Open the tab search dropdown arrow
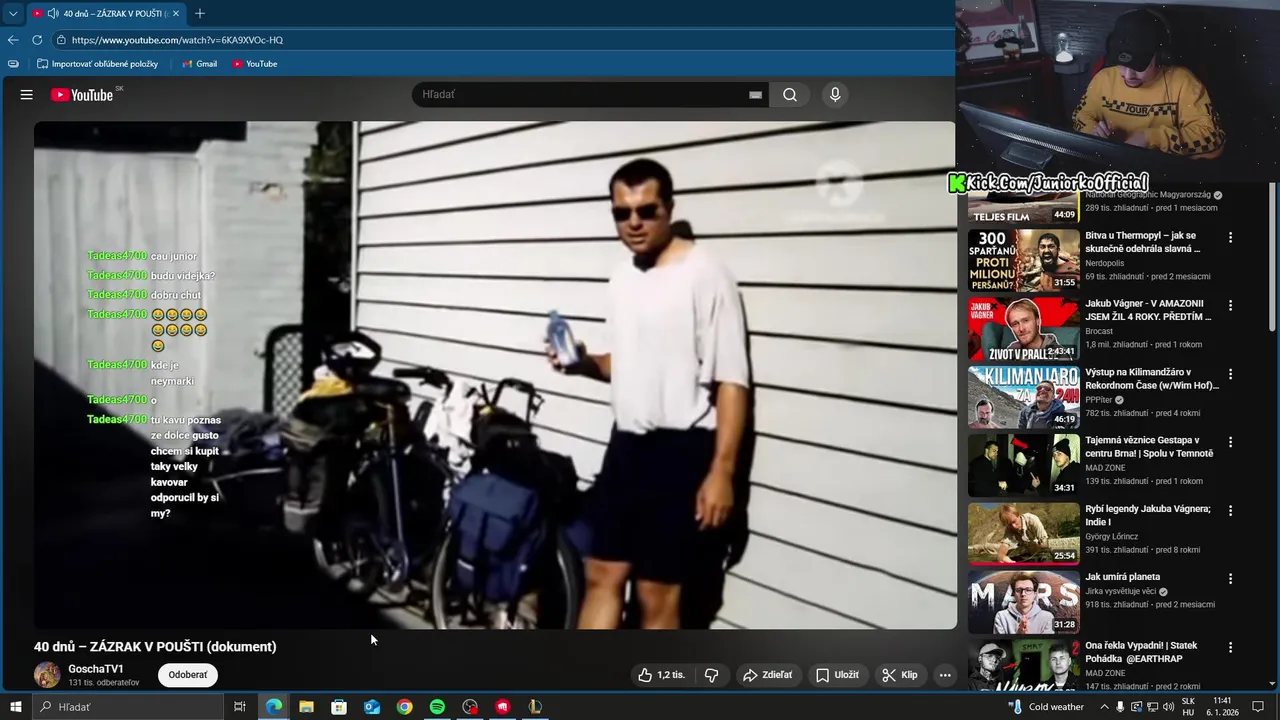 12,14
